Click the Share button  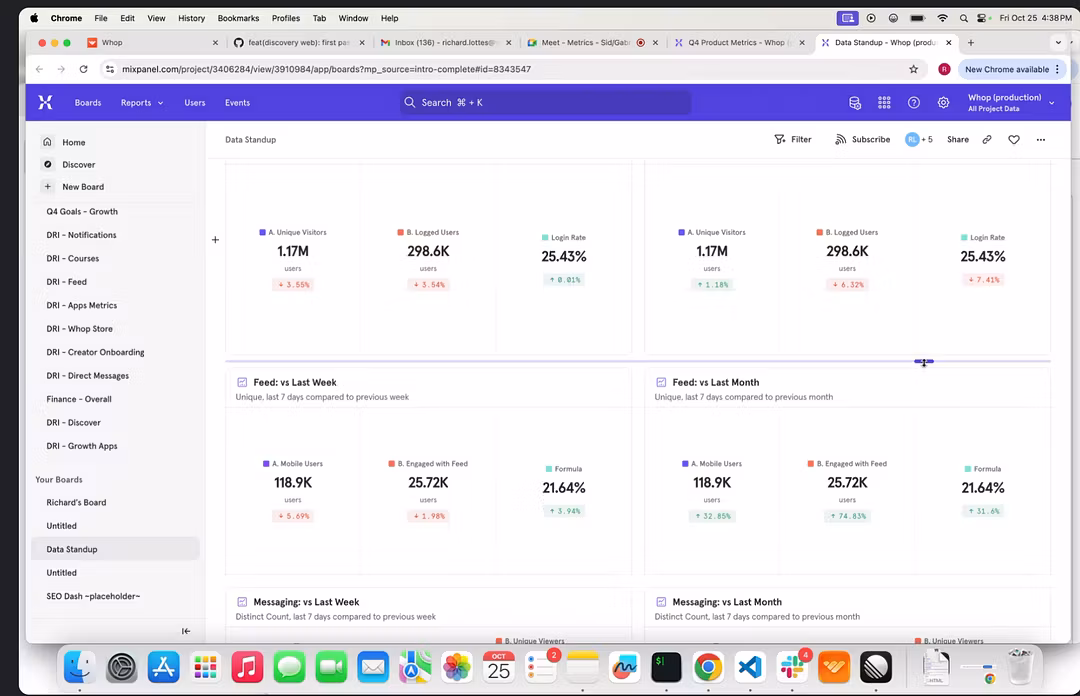(x=957, y=140)
